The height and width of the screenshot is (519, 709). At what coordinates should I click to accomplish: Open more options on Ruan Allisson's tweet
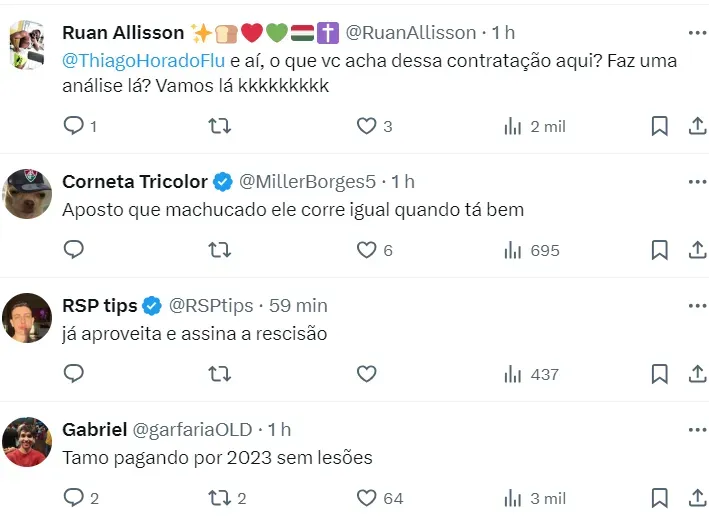[x=696, y=33]
